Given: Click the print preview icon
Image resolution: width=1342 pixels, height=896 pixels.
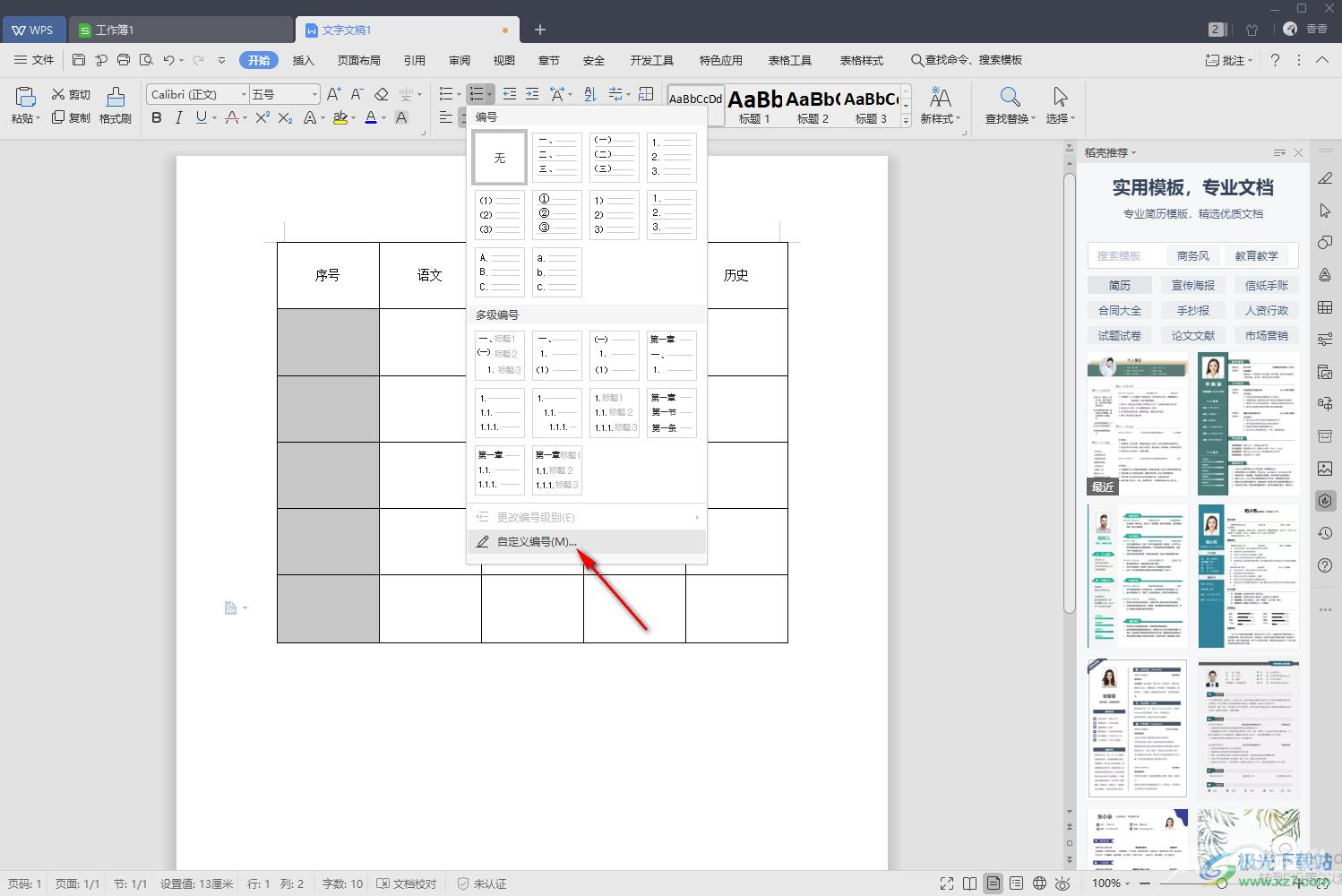Looking at the screenshot, I should point(146,60).
